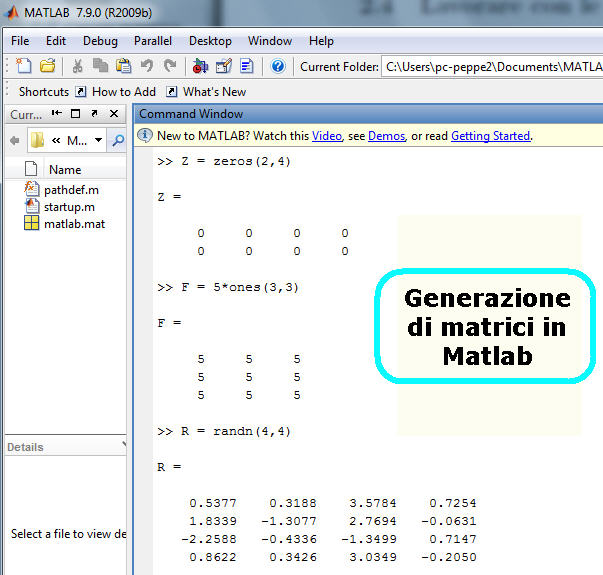Select the pathdef.m file name

click(x=71, y=190)
